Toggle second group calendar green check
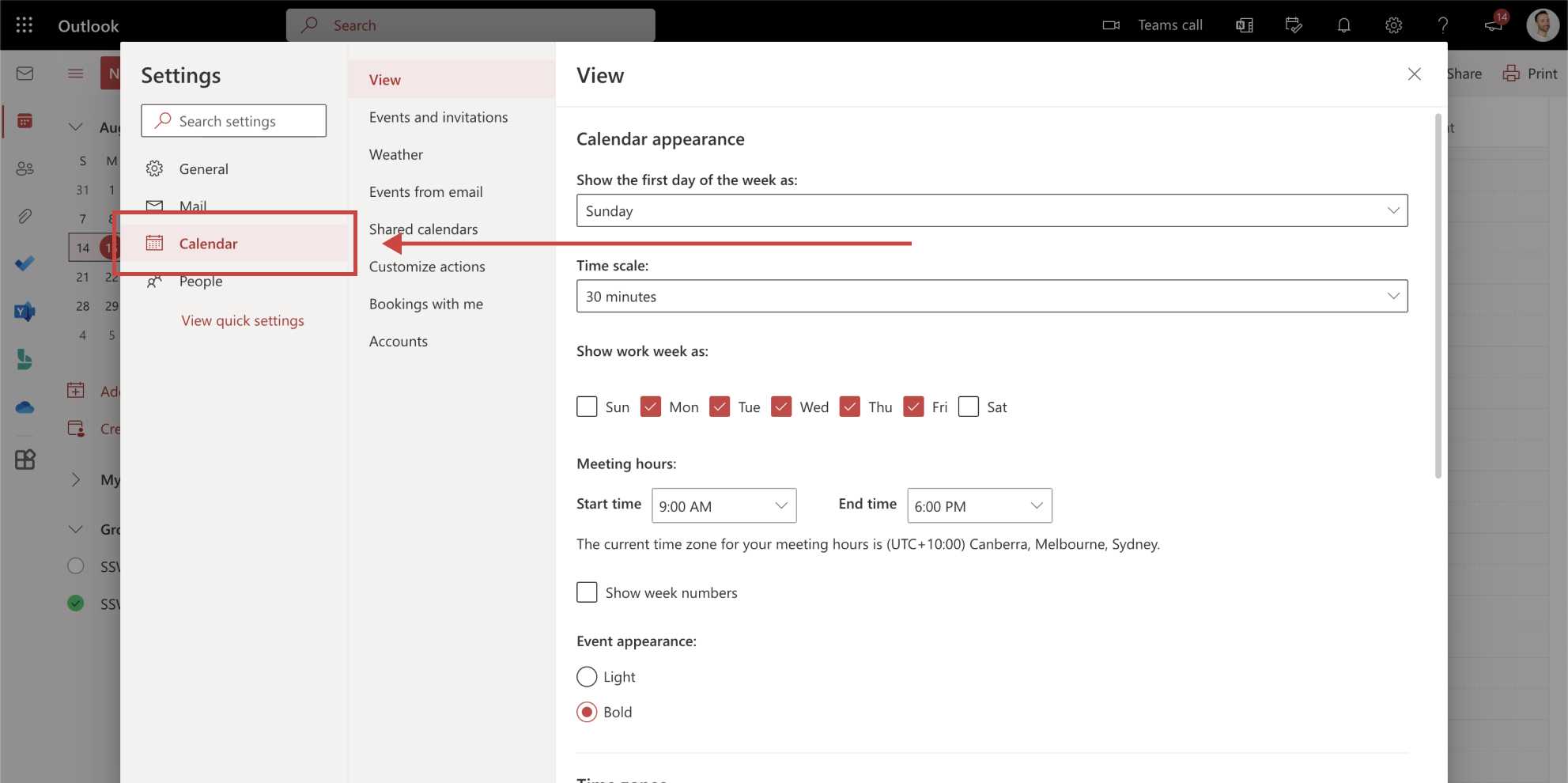Screen dimensions: 1568x783 76,603
